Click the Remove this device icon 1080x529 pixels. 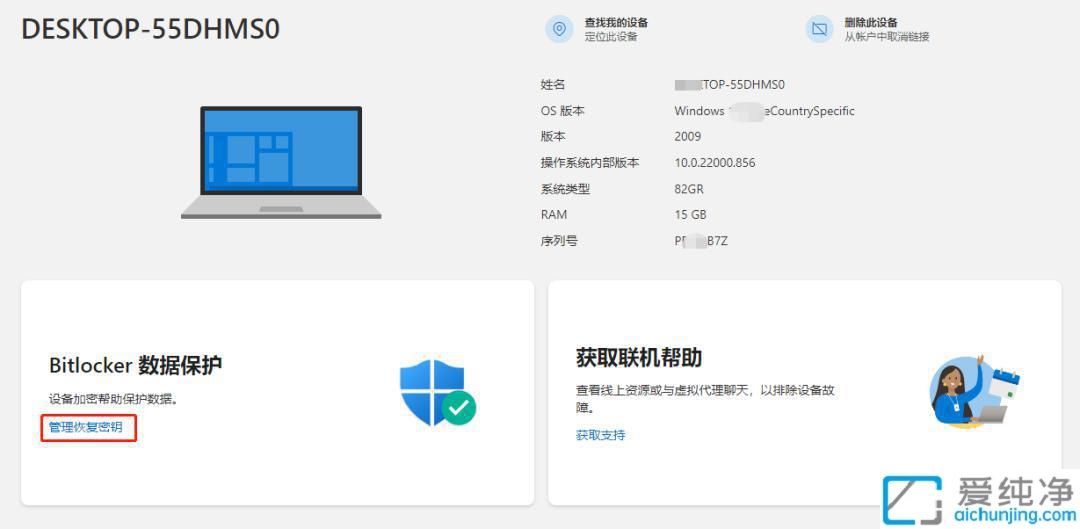coord(819,30)
